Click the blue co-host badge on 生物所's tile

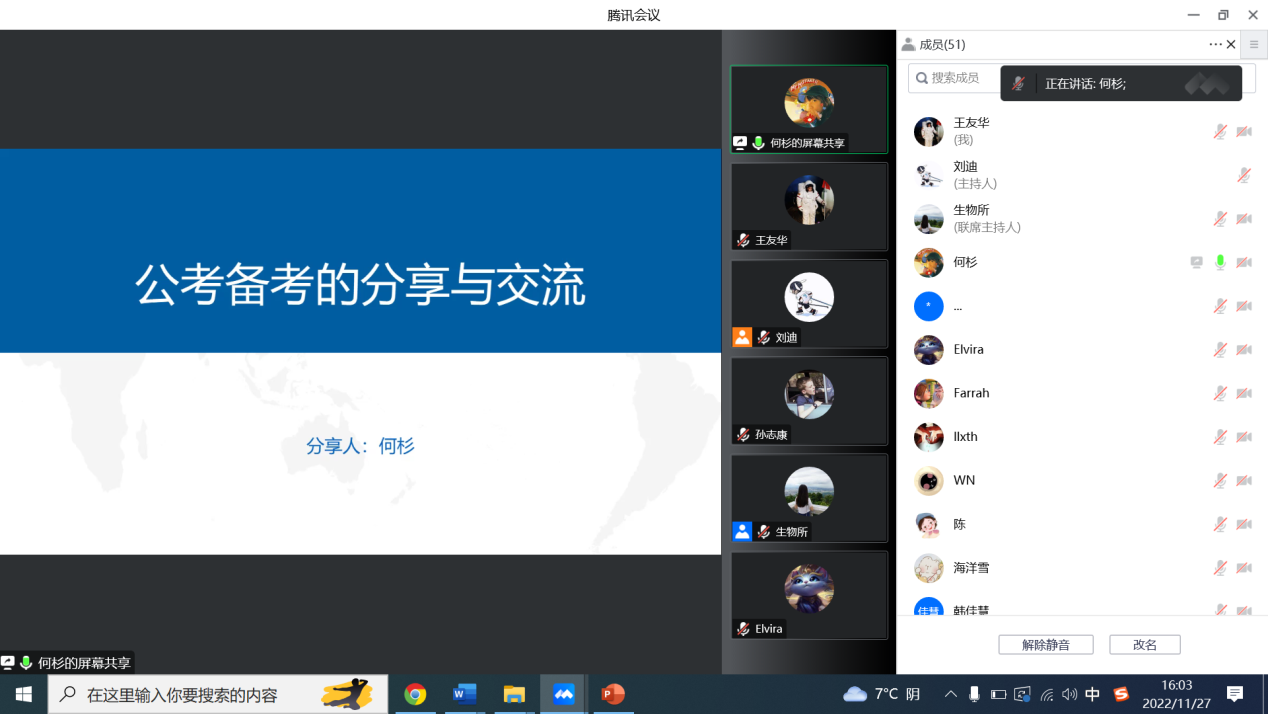pos(742,531)
